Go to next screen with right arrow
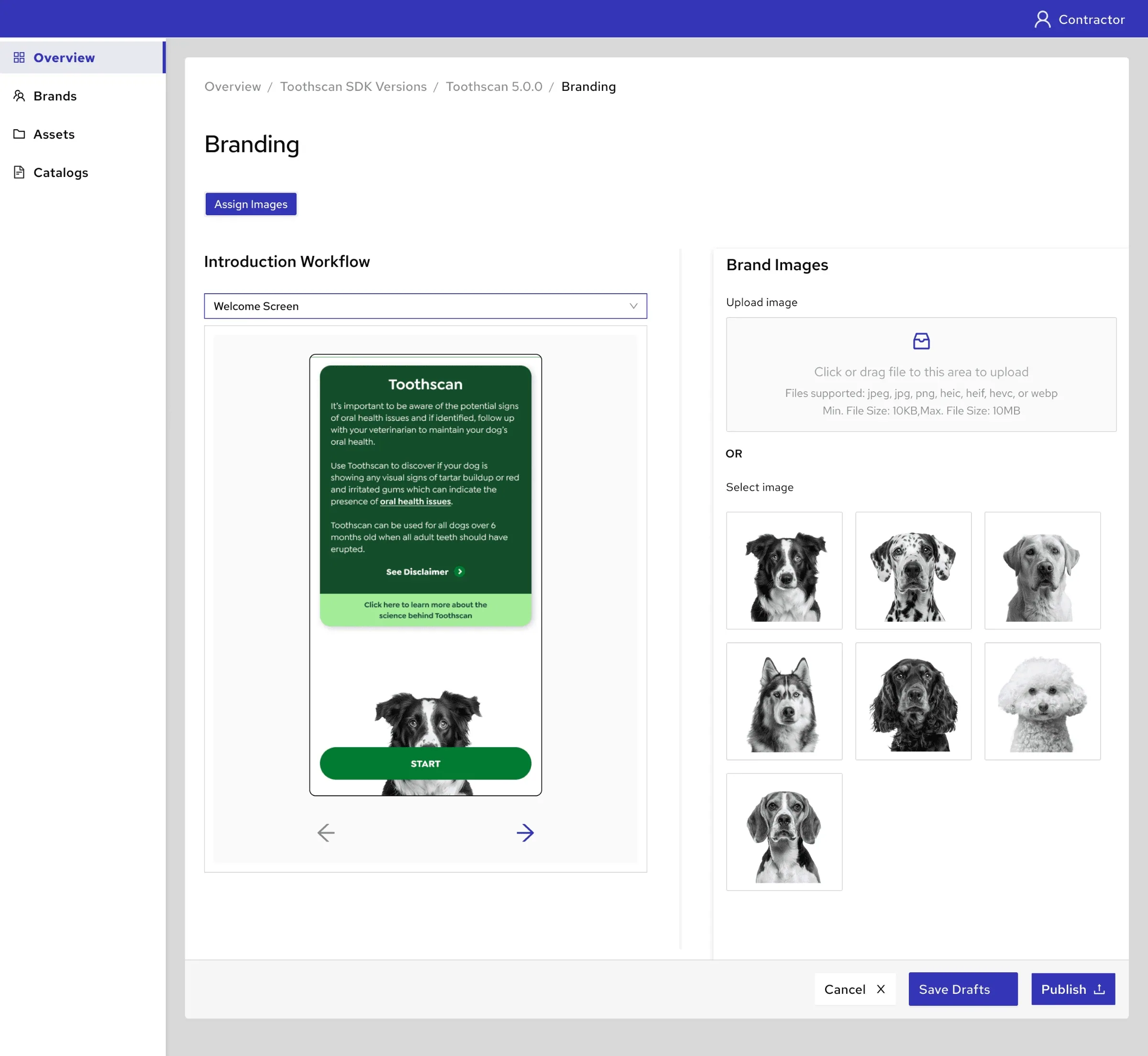Screen dimensions: 1148x1056 coord(525,833)
